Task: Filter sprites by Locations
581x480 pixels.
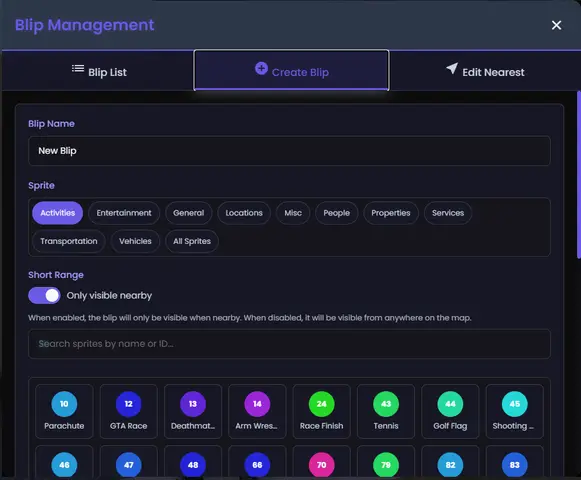Action: point(244,213)
